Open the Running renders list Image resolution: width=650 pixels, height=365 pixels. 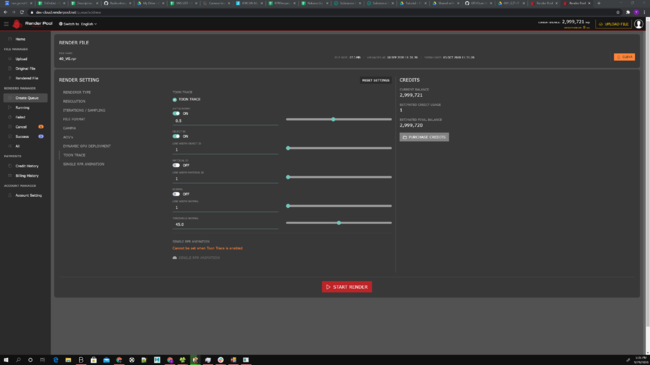(x=22, y=107)
